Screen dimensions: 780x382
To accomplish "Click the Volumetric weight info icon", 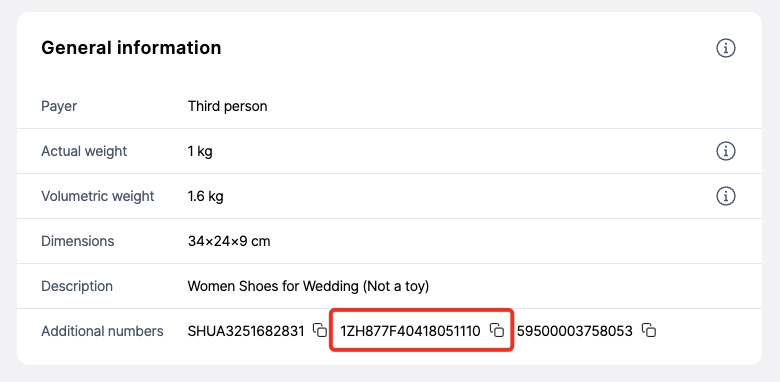I will click(726, 196).
